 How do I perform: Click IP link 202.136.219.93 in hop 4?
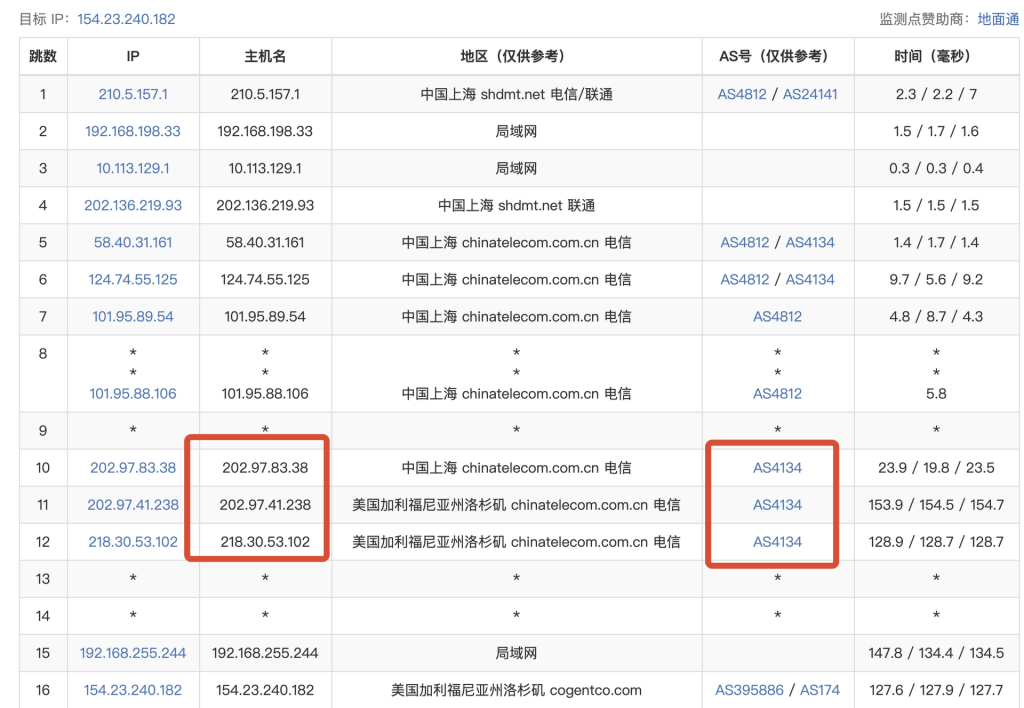133,205
